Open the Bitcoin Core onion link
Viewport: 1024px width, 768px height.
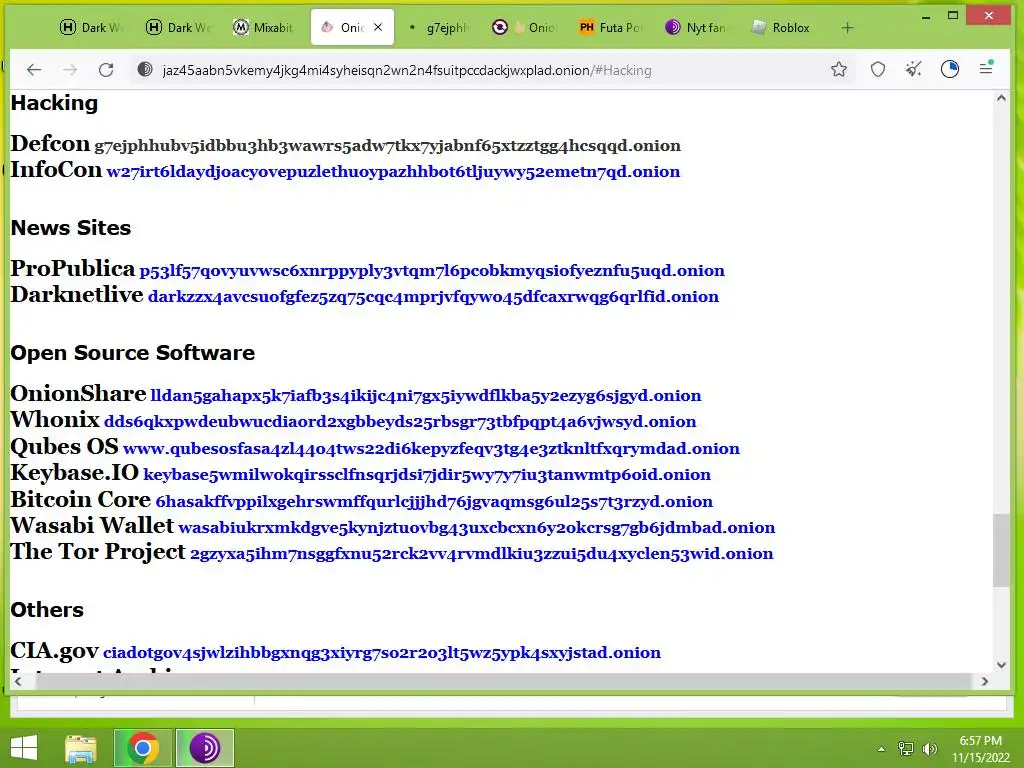pyautogui.click(x=434, y=502)
